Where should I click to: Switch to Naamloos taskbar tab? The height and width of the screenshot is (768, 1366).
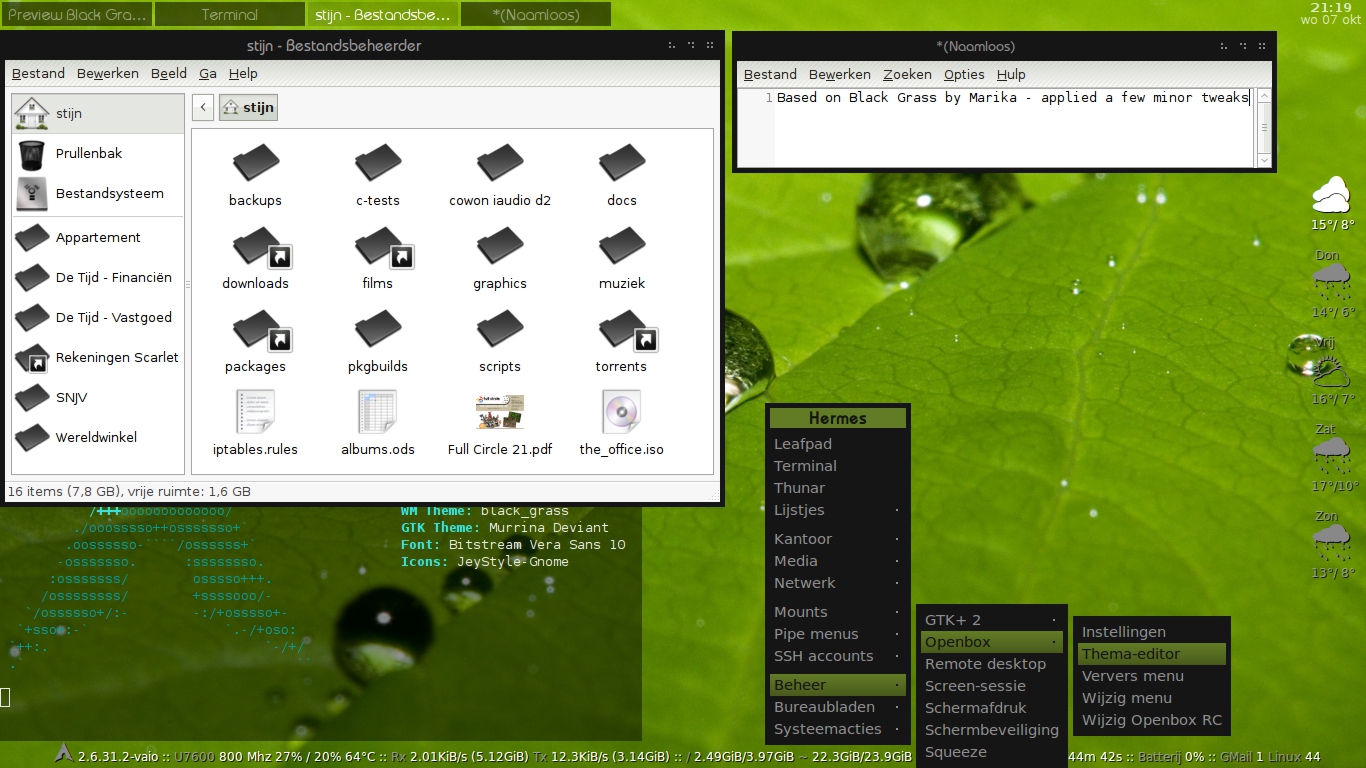536,14
